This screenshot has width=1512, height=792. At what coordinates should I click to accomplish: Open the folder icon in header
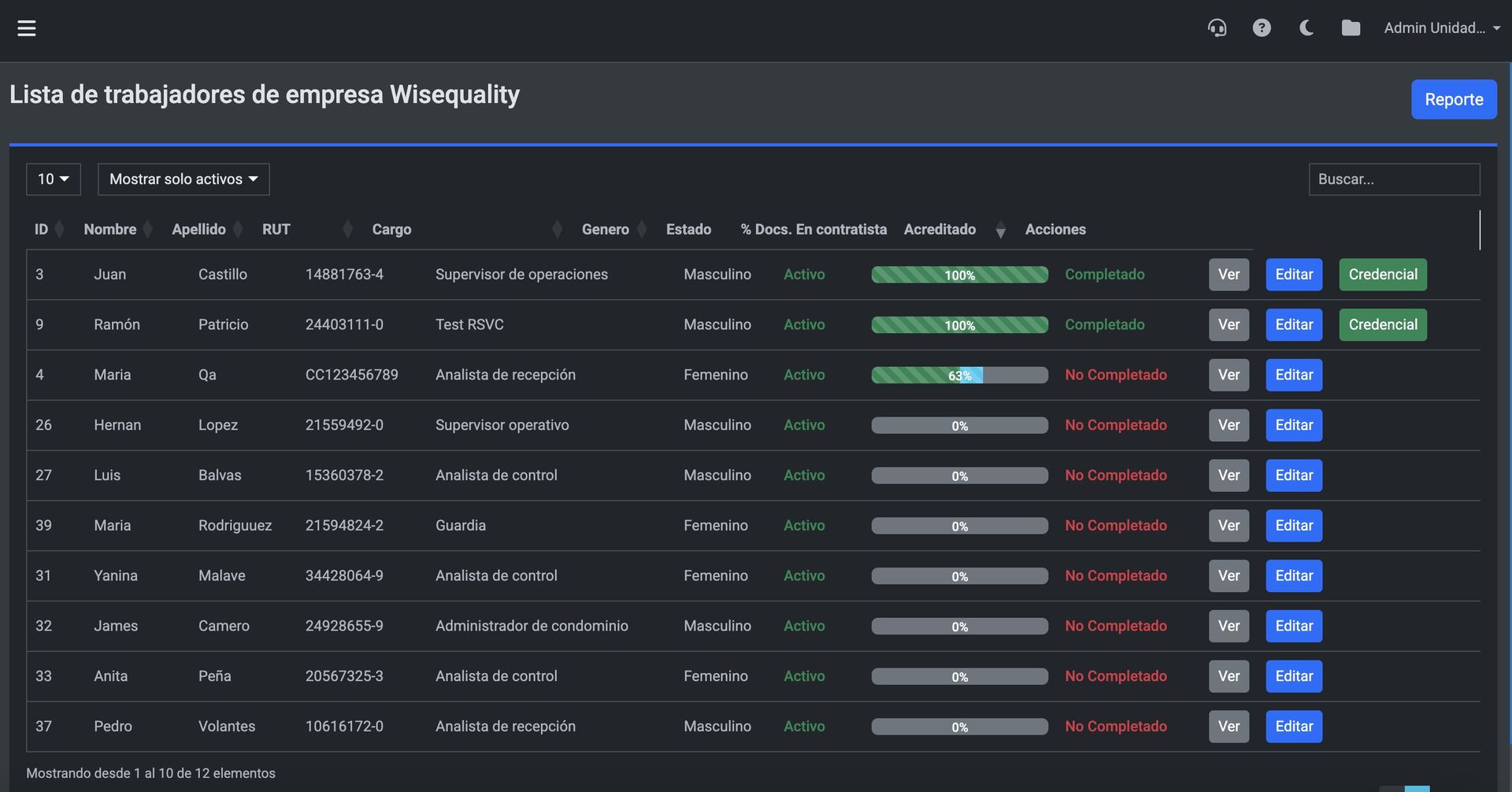pos(1351,28)
